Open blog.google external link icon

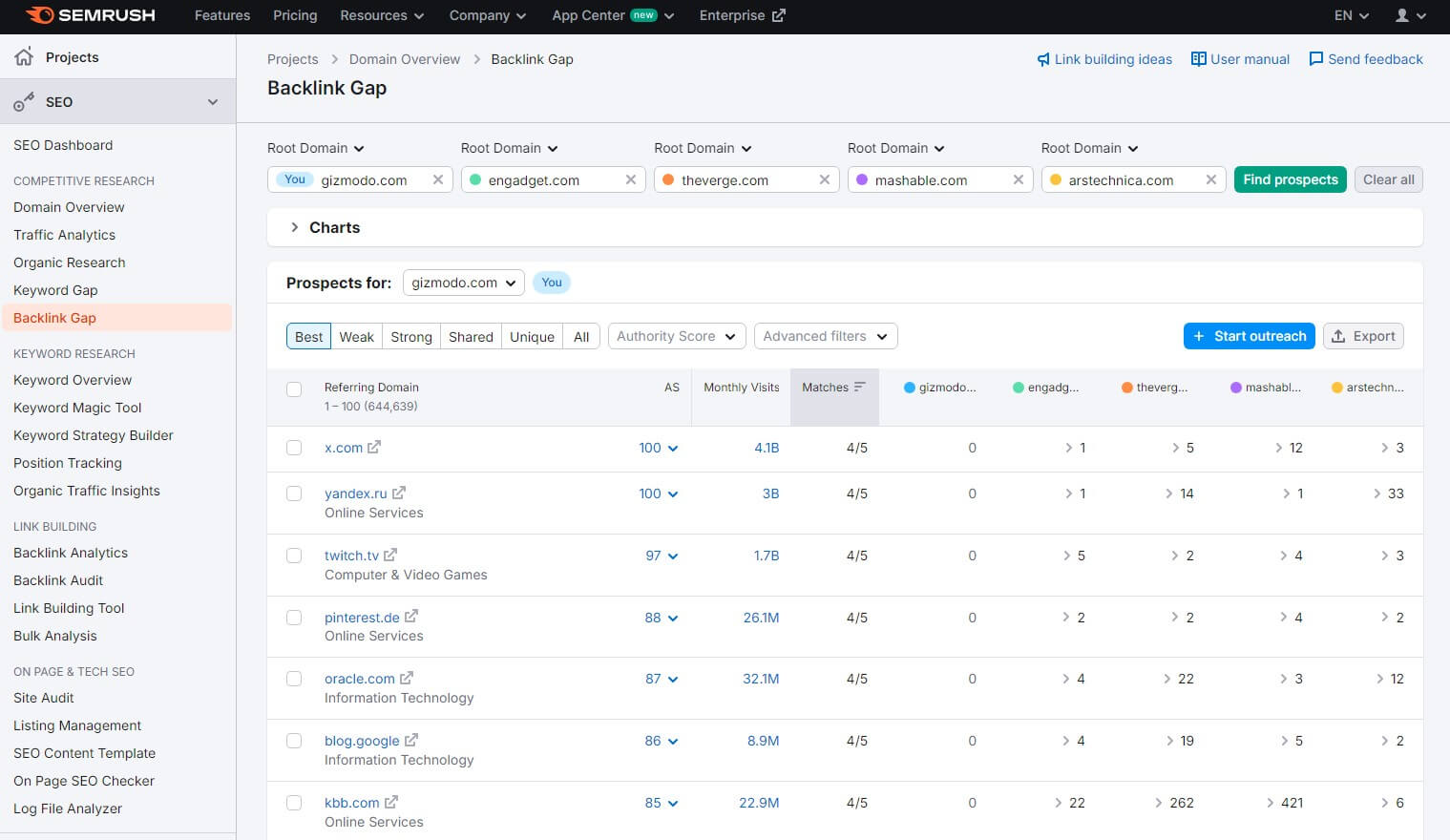point(411,740)
